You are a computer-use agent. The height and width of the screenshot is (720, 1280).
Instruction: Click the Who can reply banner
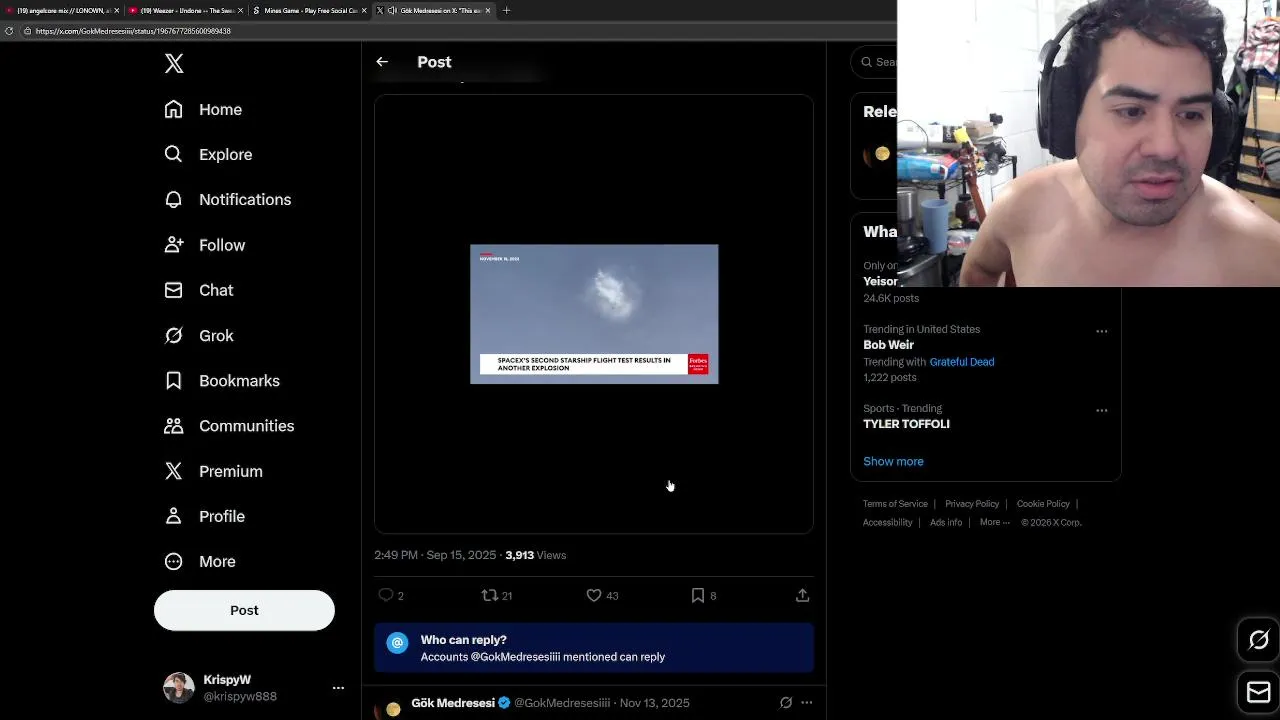[x=594, y=648]
